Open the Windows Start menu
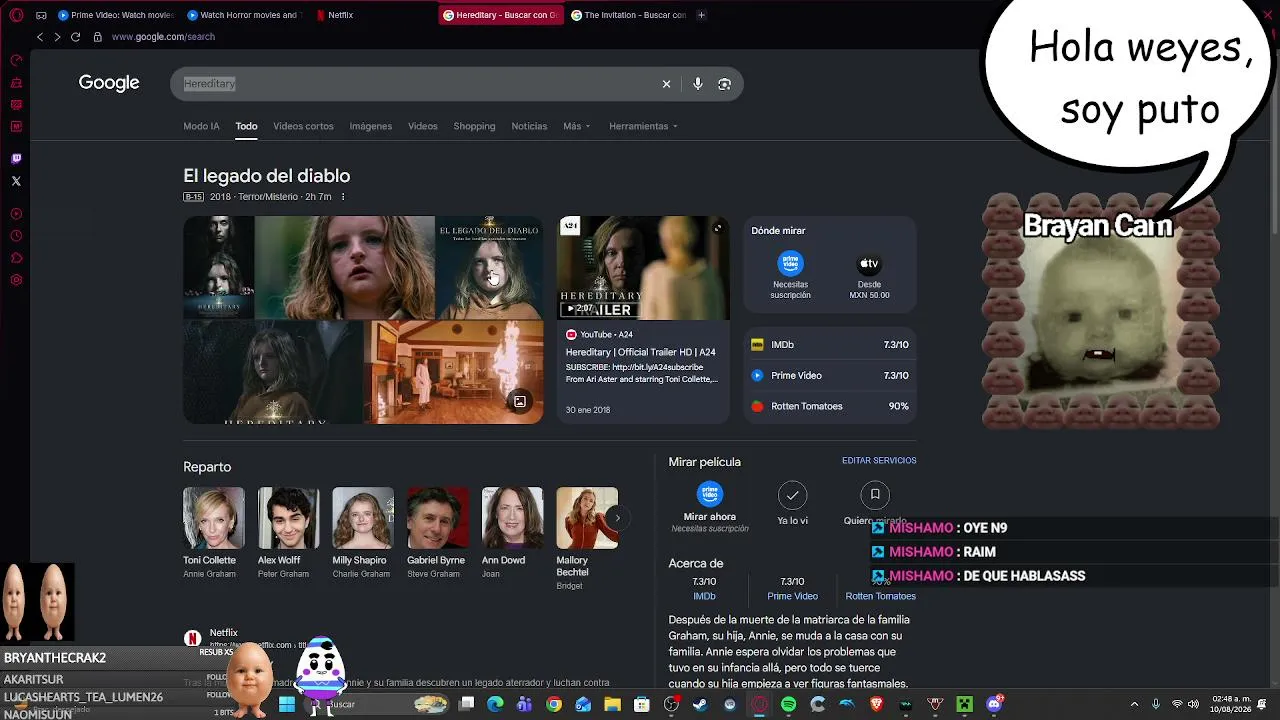Screen dimensions: 1280x720 [x=287, y=704]
